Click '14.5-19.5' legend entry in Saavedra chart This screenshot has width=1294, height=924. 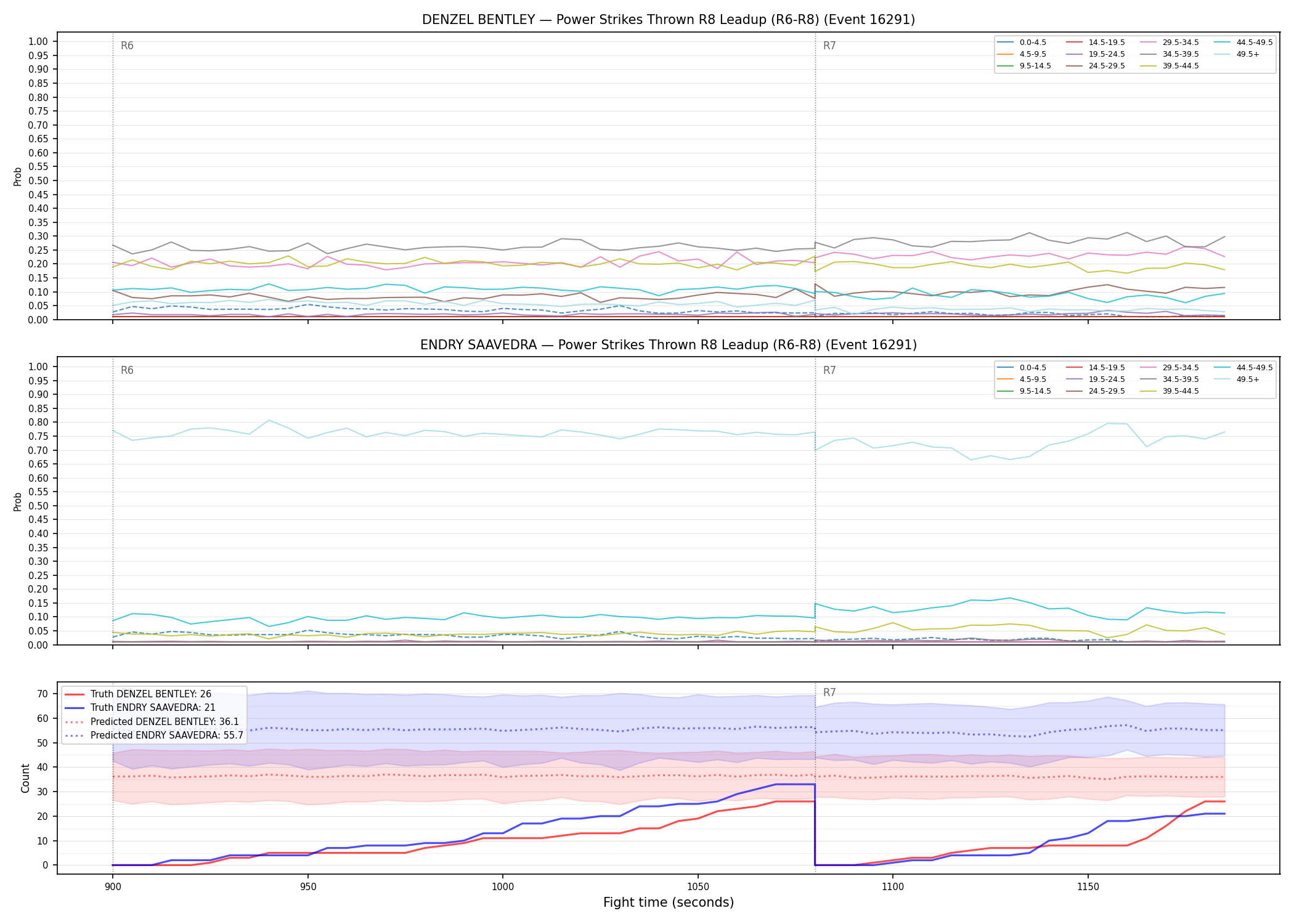pyautogui.click(x=1096, y=368)
